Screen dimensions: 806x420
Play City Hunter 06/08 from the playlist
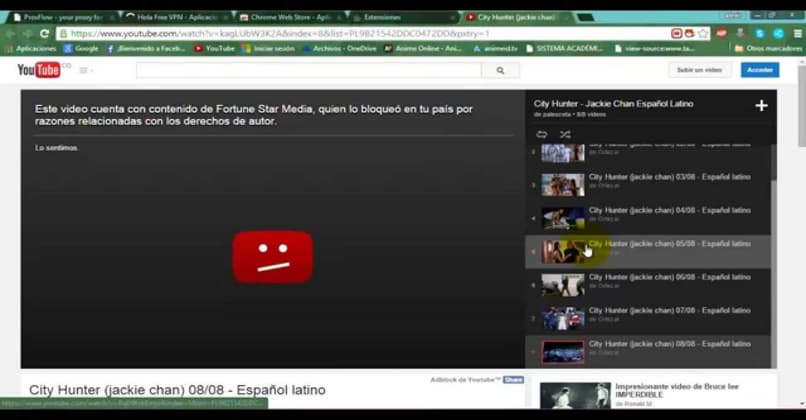tap(648, 285)
